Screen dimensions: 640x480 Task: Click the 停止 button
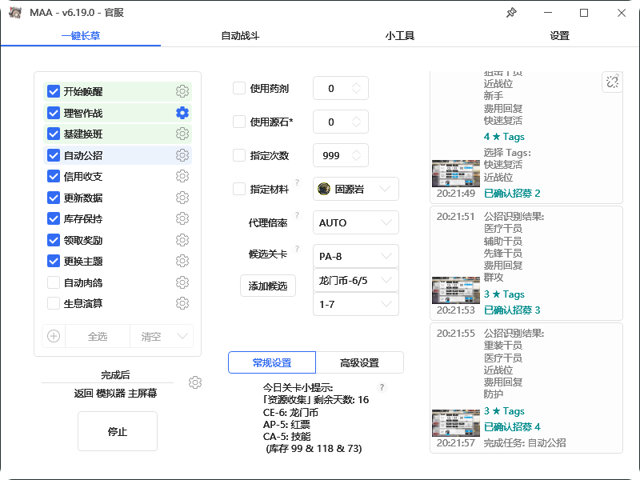(118, 431)
